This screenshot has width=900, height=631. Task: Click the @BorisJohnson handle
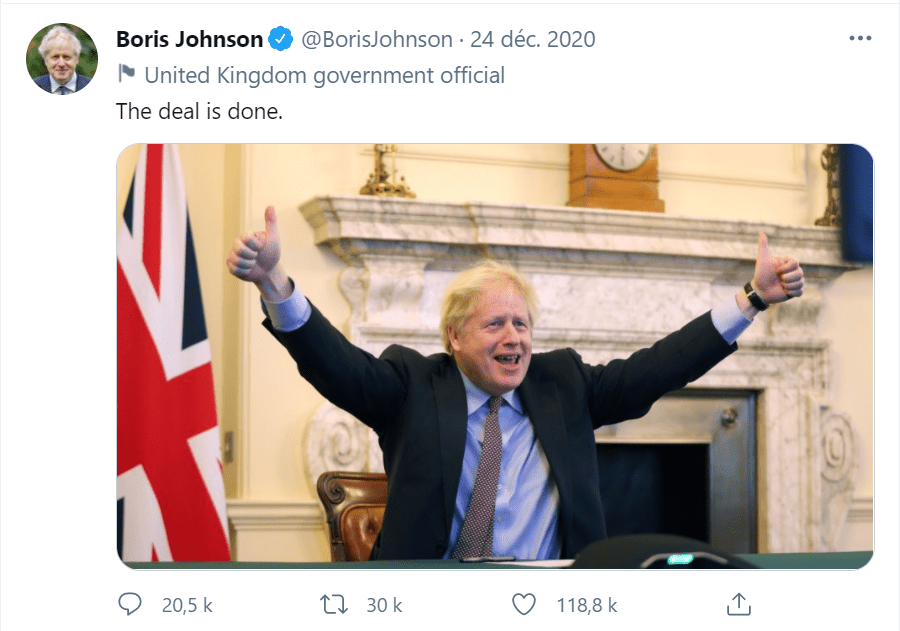pos(376,40)
